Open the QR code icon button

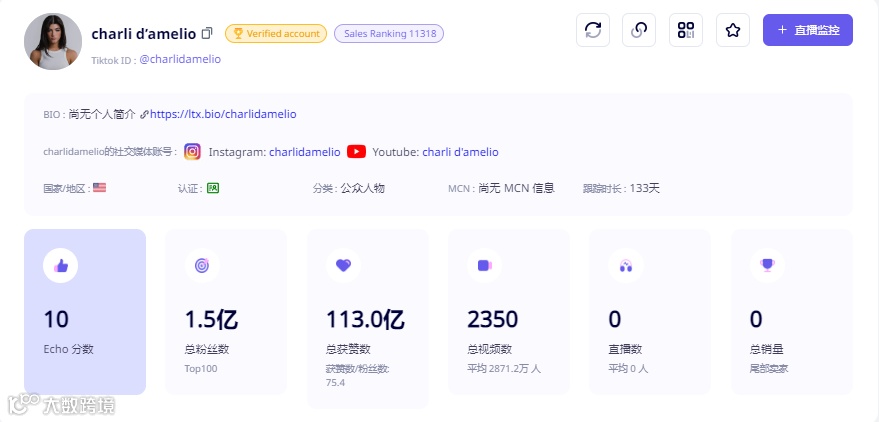tap(686, 30)
